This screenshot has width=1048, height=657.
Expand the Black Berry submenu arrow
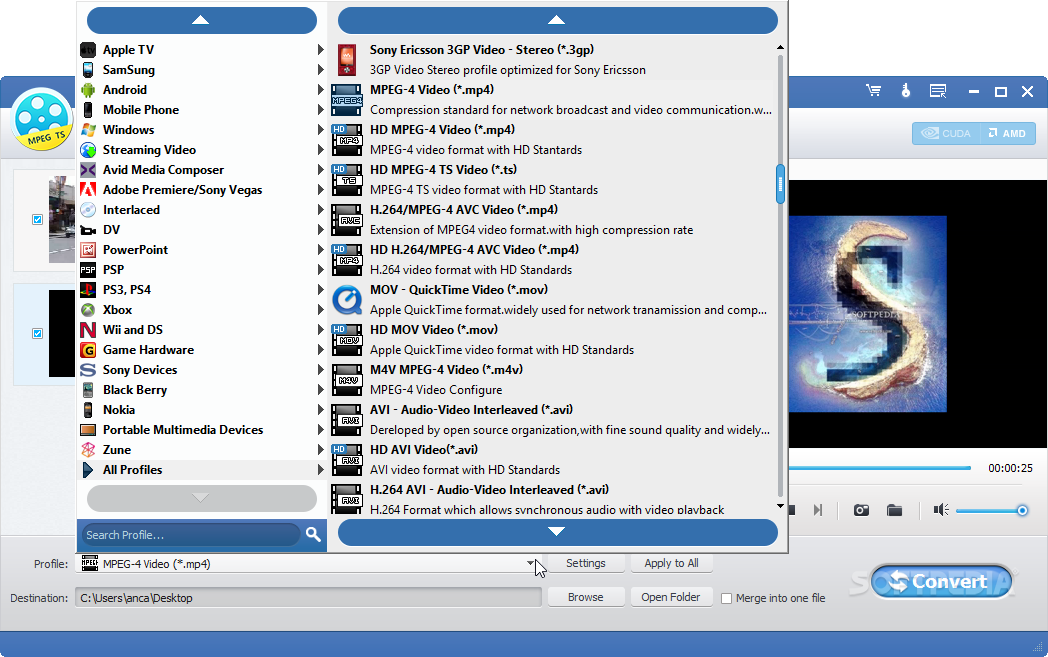pyautogui.click(x=321, y=390)
